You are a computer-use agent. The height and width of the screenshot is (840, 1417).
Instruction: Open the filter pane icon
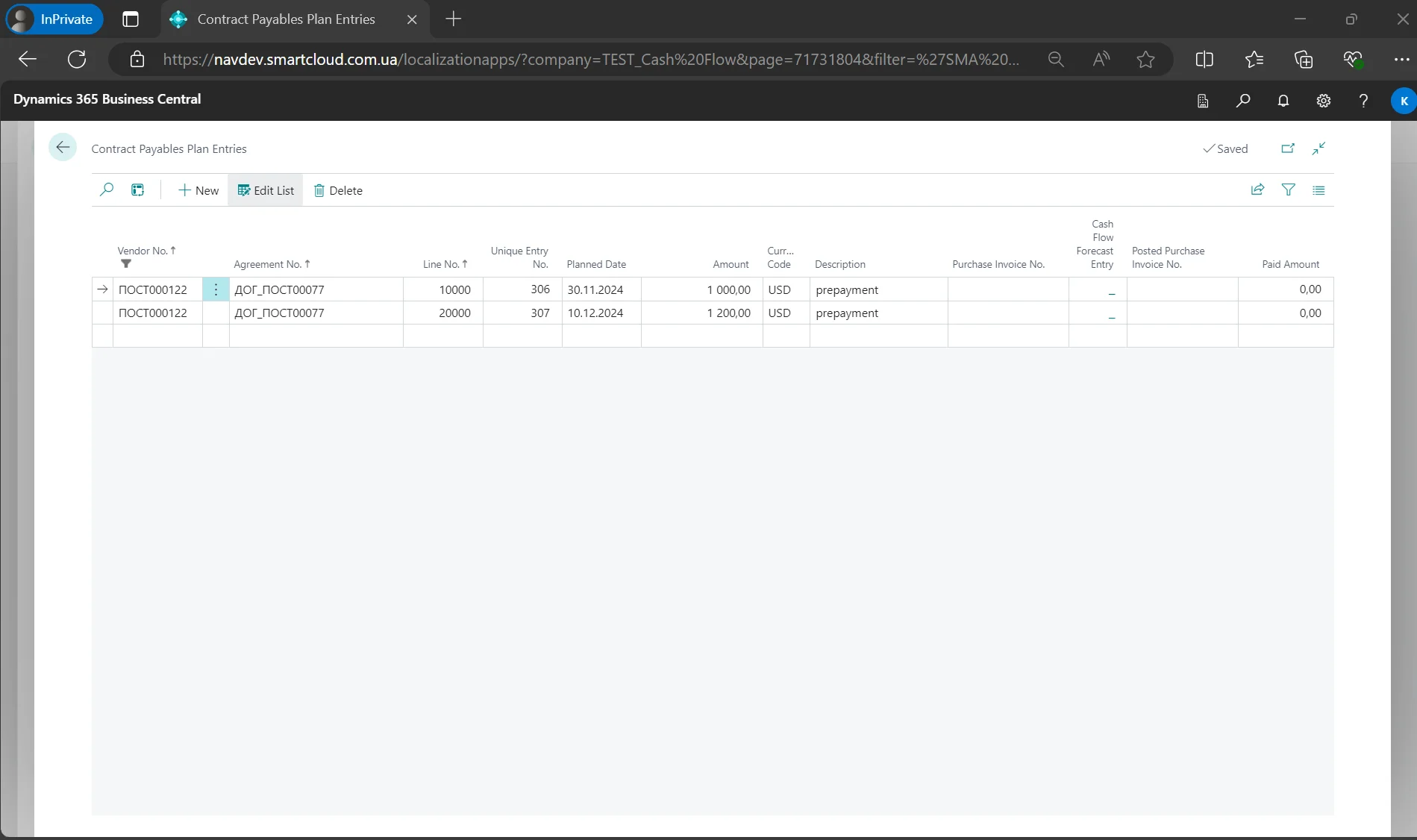click(x=1288, y=190)
